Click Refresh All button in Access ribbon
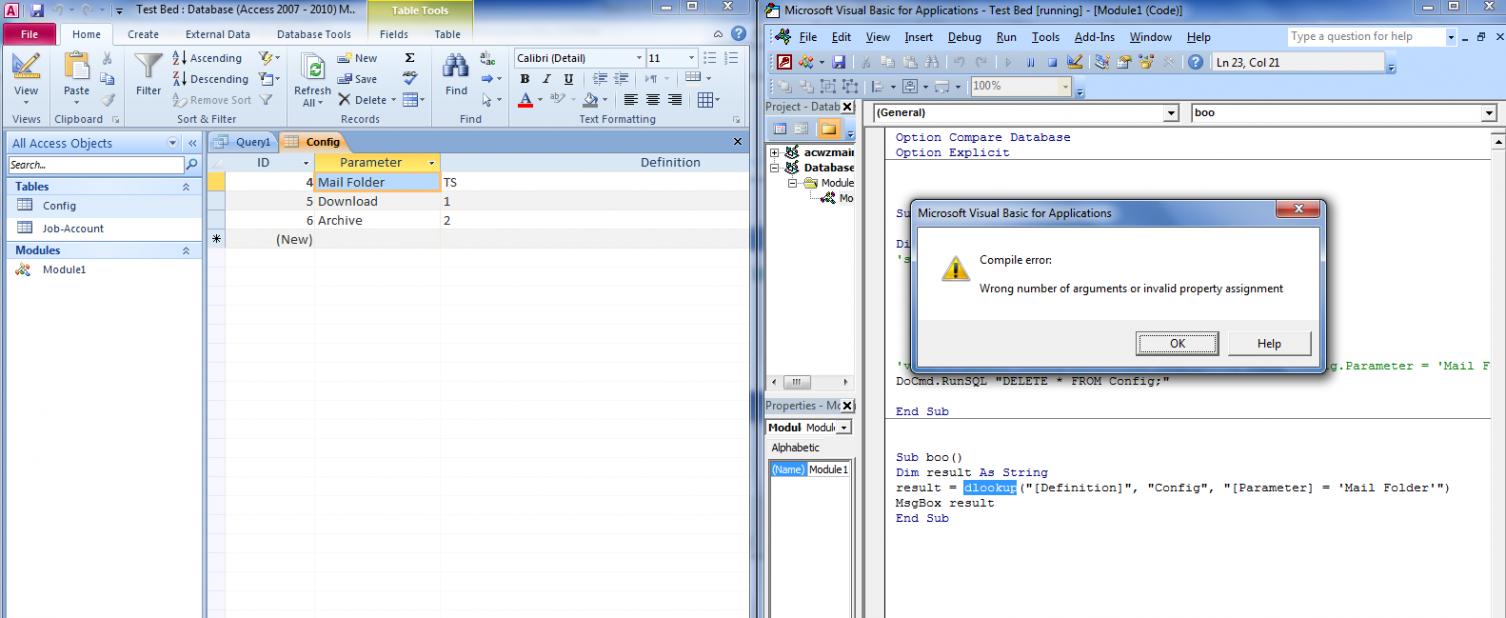 click(312, 80)
